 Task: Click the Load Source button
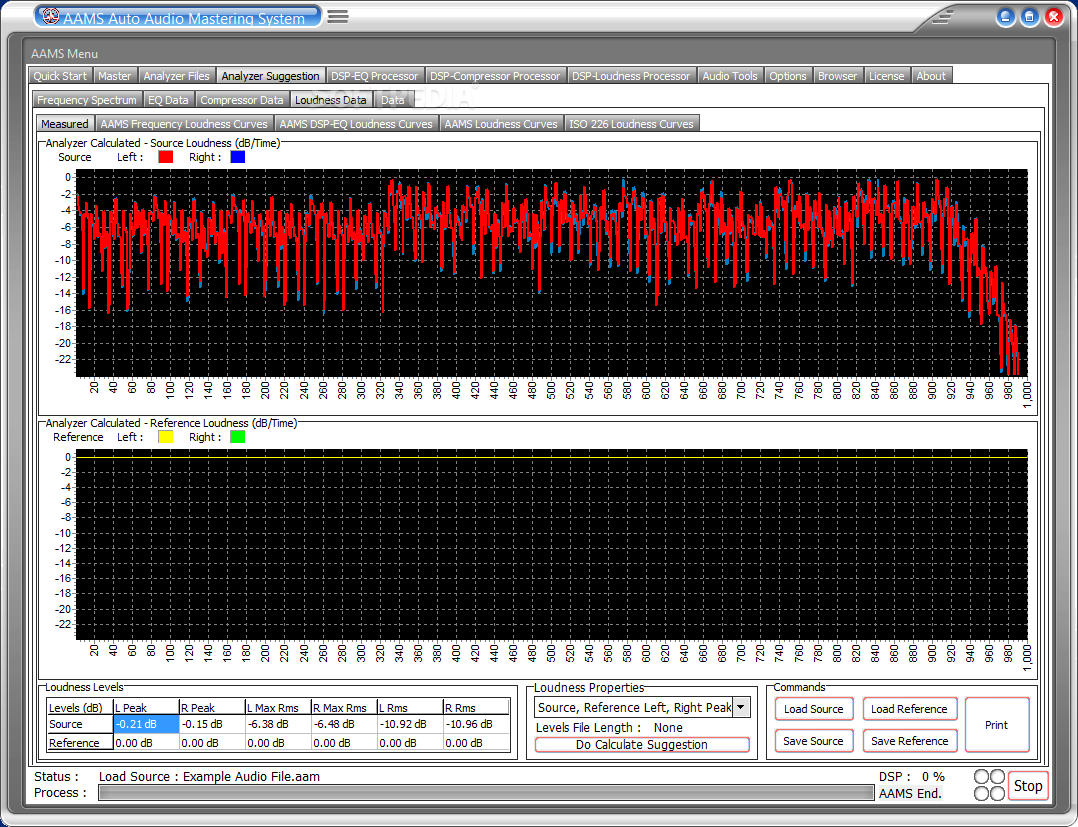(813, 709)
